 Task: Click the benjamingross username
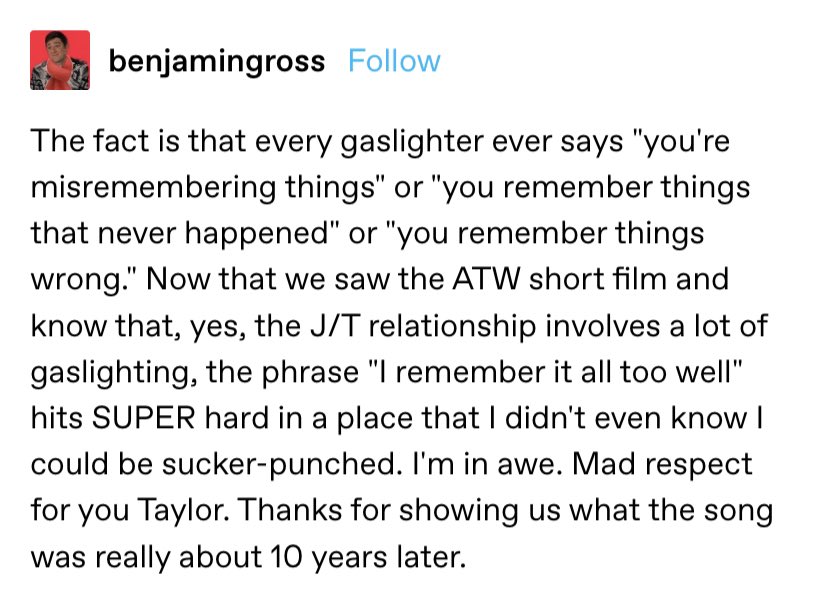click(217, 62)
